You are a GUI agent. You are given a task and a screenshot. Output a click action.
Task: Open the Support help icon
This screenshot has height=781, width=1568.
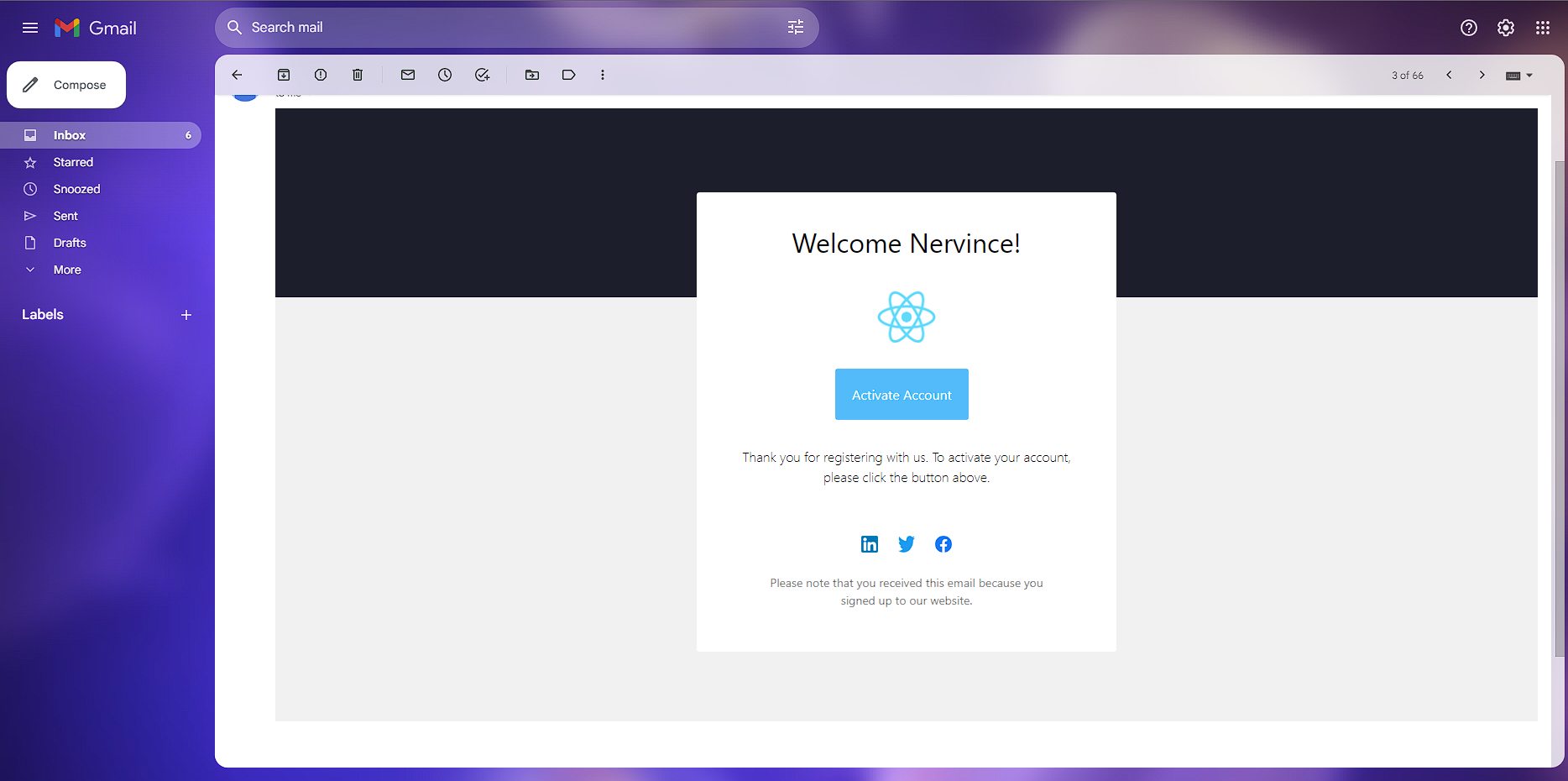1469,28
